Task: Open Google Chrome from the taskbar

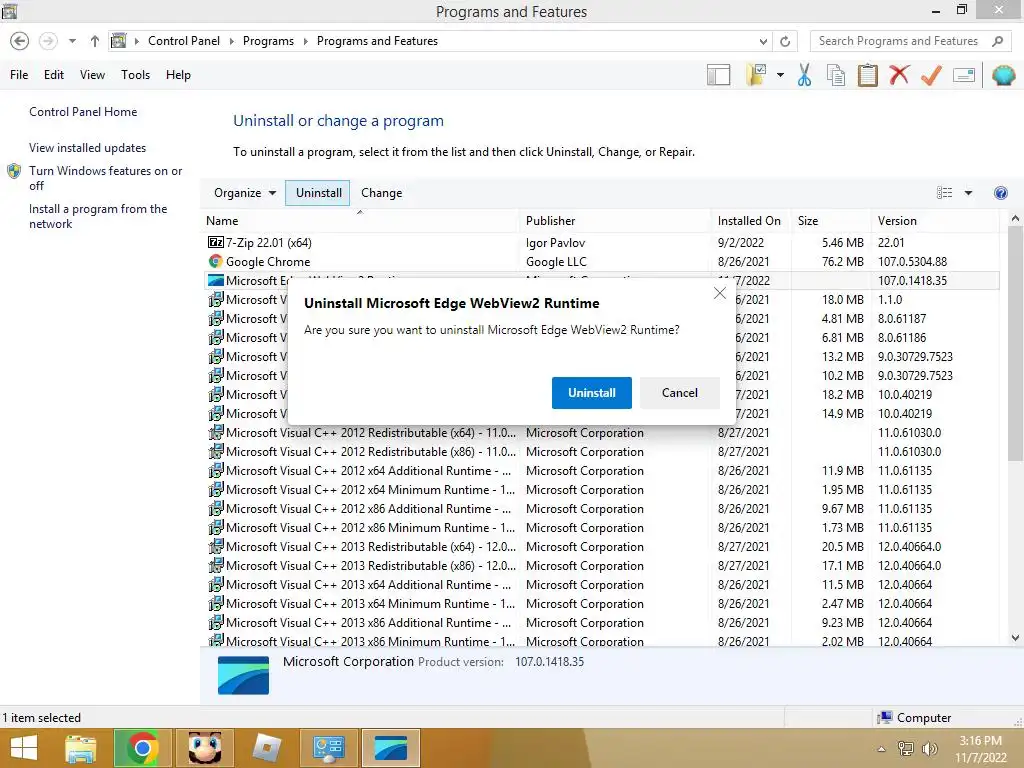Action: pyautogui.click(x=142, y=748)
